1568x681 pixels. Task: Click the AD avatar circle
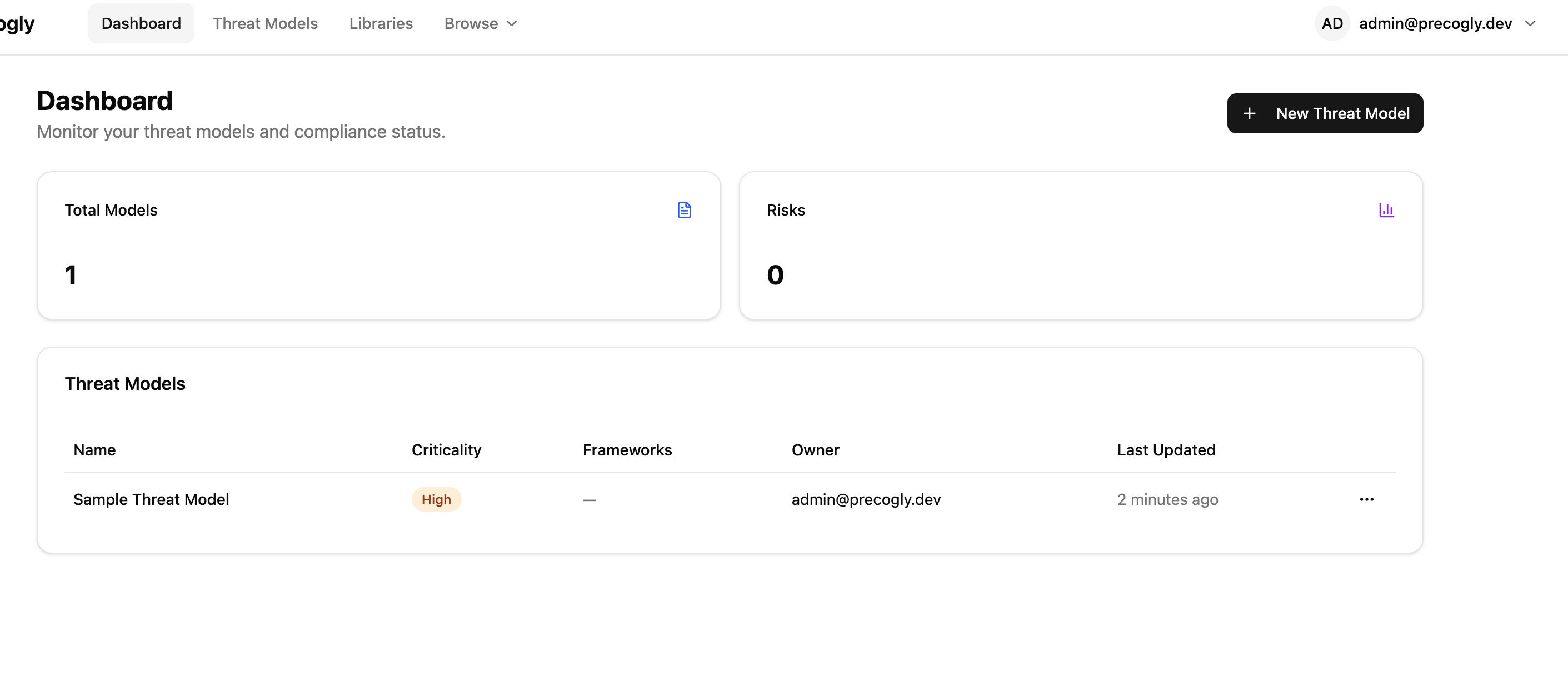coord(1332,23)
